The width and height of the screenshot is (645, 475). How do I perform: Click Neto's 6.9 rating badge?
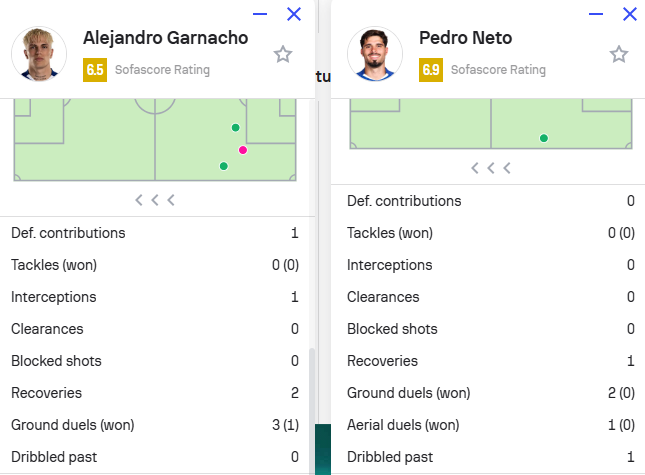[431, 70]
